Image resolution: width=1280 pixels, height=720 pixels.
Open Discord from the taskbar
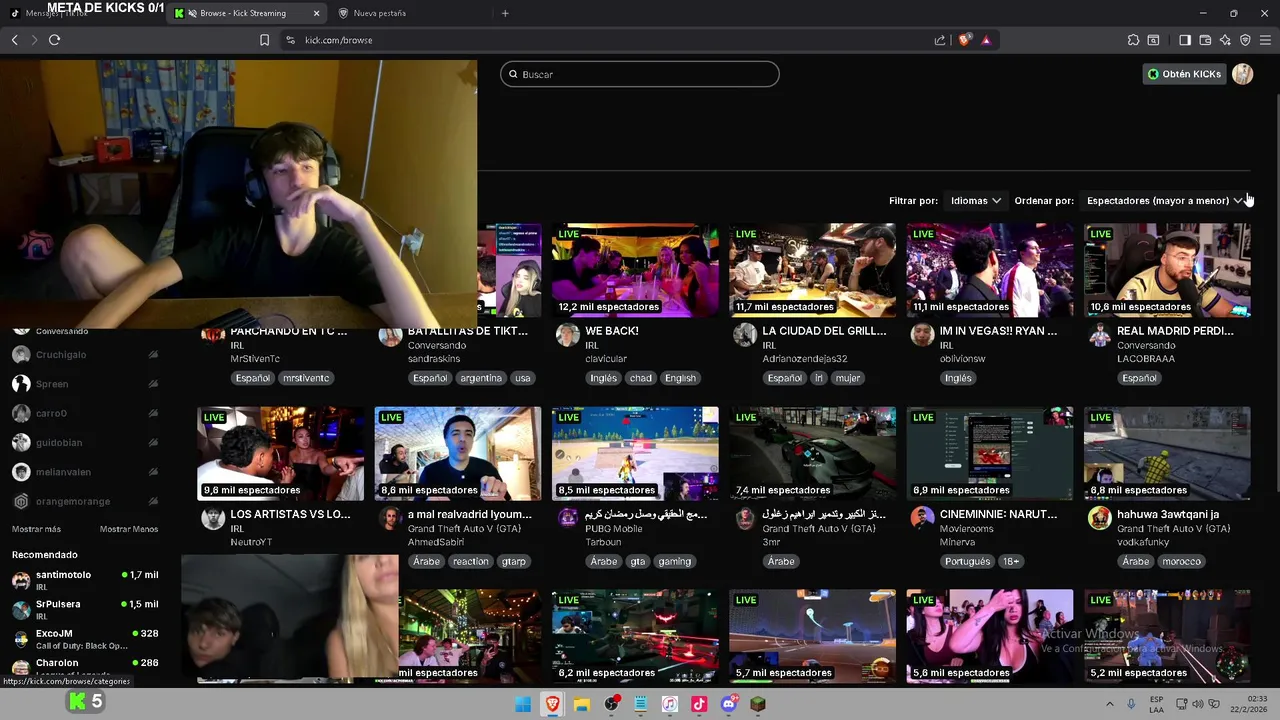pos(729,704)
